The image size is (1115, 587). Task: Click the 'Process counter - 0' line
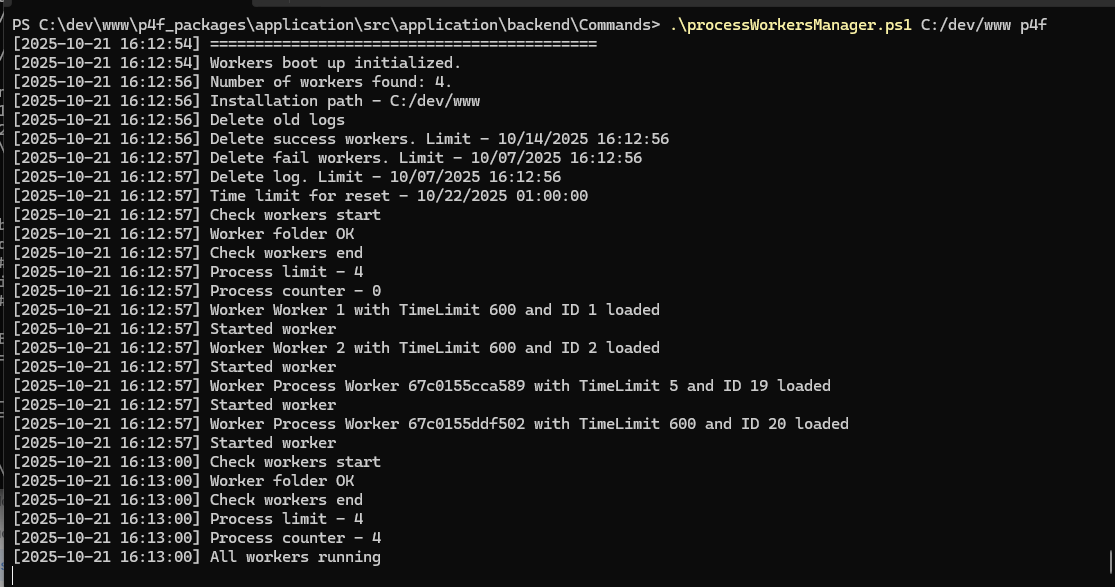coord(295,291)
